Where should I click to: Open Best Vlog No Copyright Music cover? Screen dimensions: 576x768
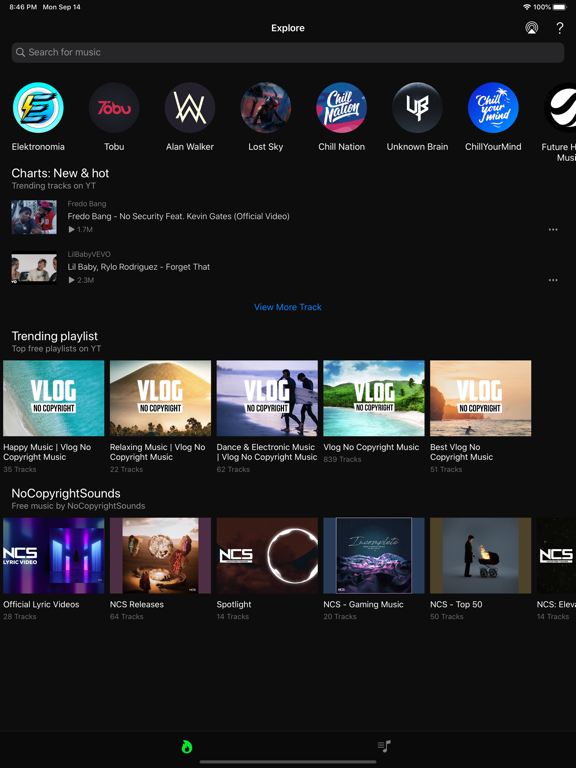pyautogui.click(x=480, y=398)
